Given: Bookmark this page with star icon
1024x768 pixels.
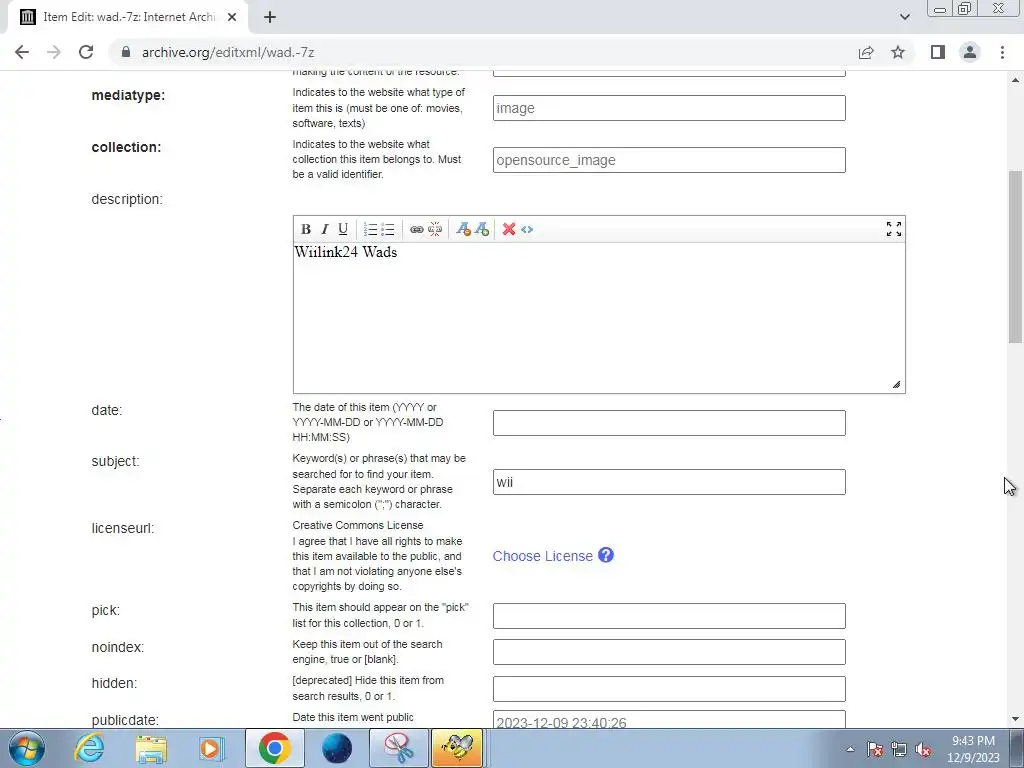Looking at the screenshot, I should point(898,52).
